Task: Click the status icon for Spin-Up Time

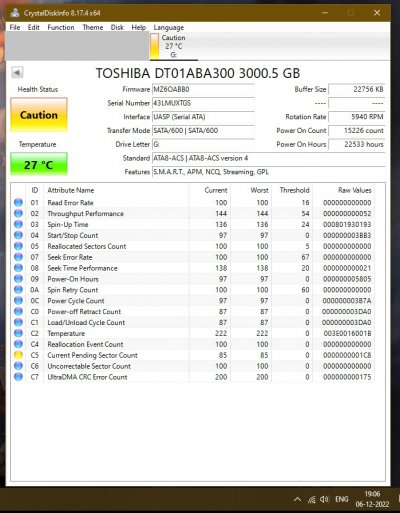Action: tap(18, 224)
